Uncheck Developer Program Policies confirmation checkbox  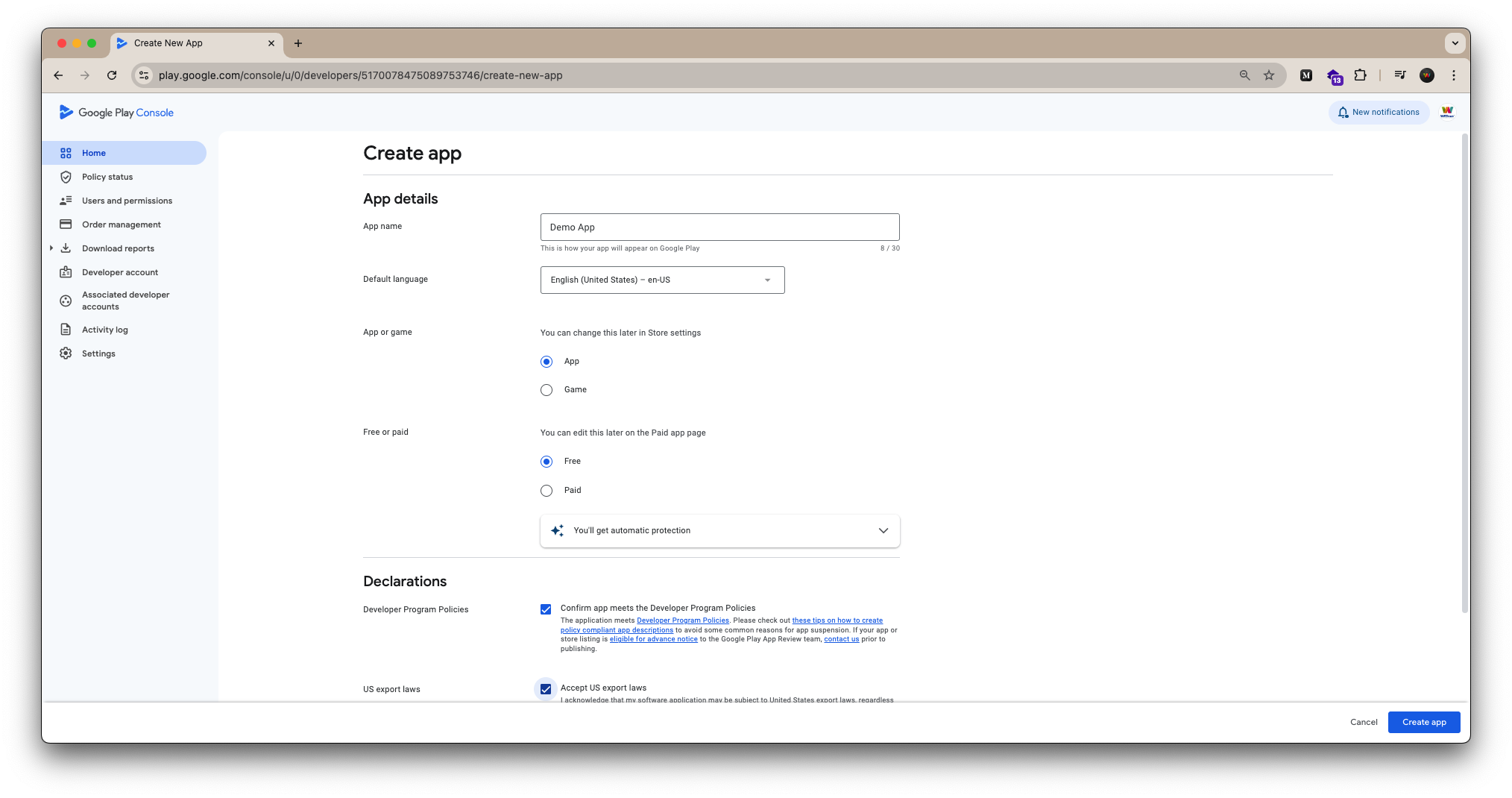pyautogui.click(x=546, y=609)
